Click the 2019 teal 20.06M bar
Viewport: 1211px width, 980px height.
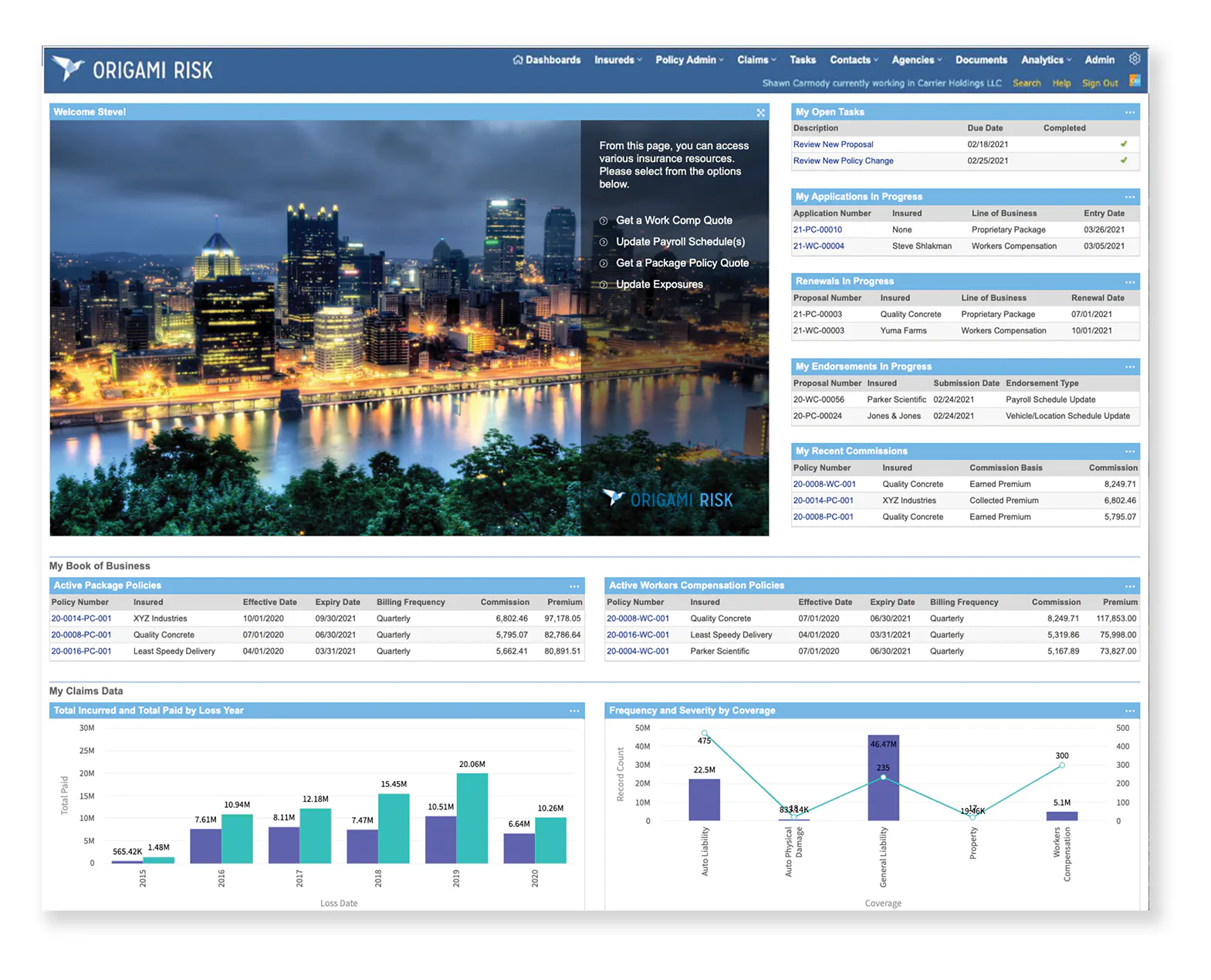(x=472, y=818)
